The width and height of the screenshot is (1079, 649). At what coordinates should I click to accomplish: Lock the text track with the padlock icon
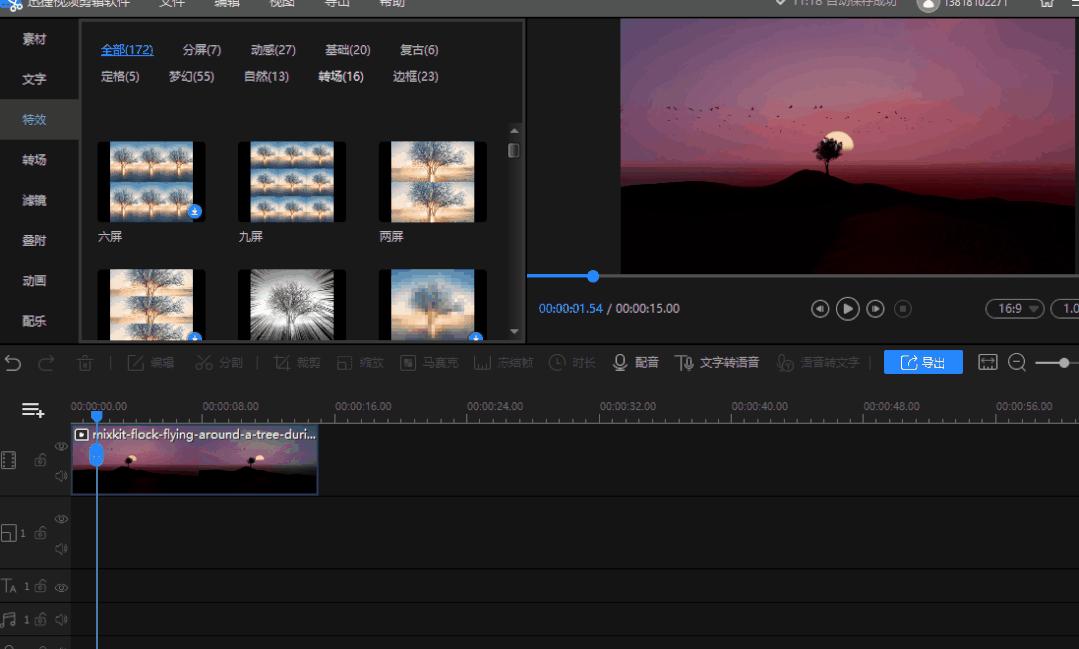41,587
